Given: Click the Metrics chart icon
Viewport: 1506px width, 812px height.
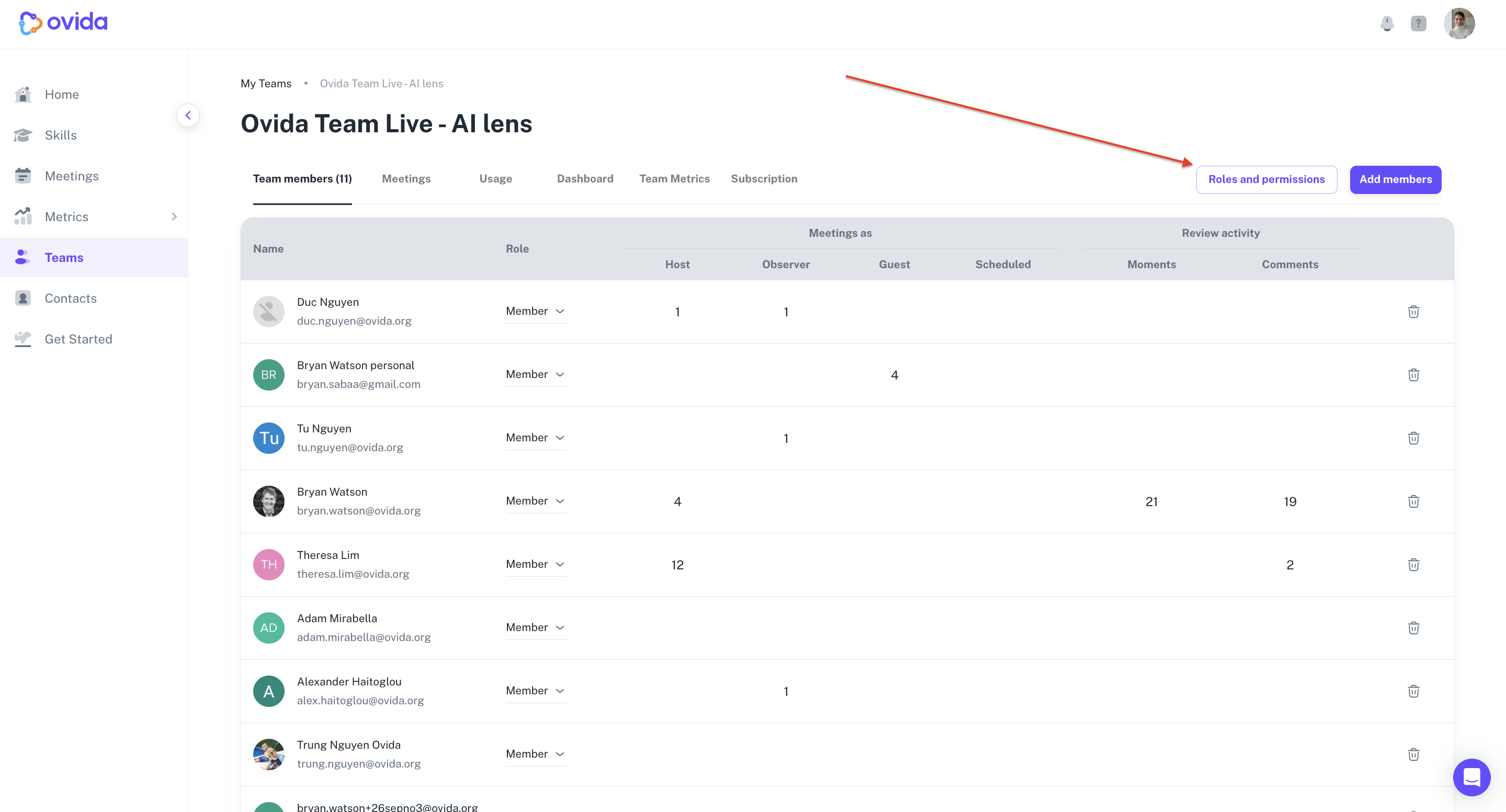Looking at the screenshot, I should click(23, 217).
